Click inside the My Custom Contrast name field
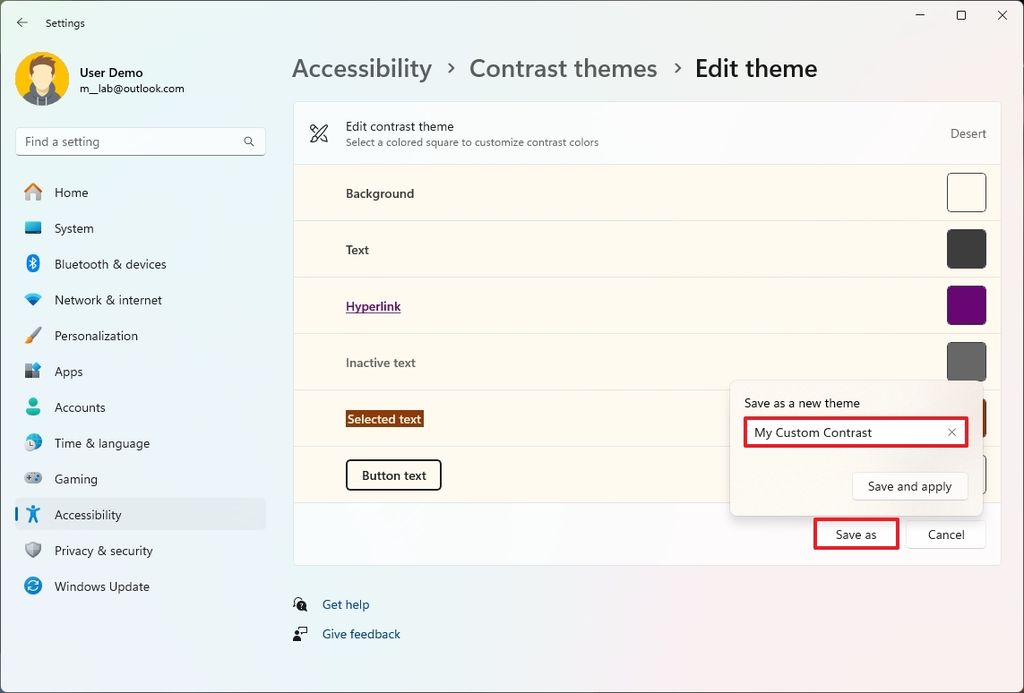Screen dimensions: 1024x693 (x=840, y=432)
